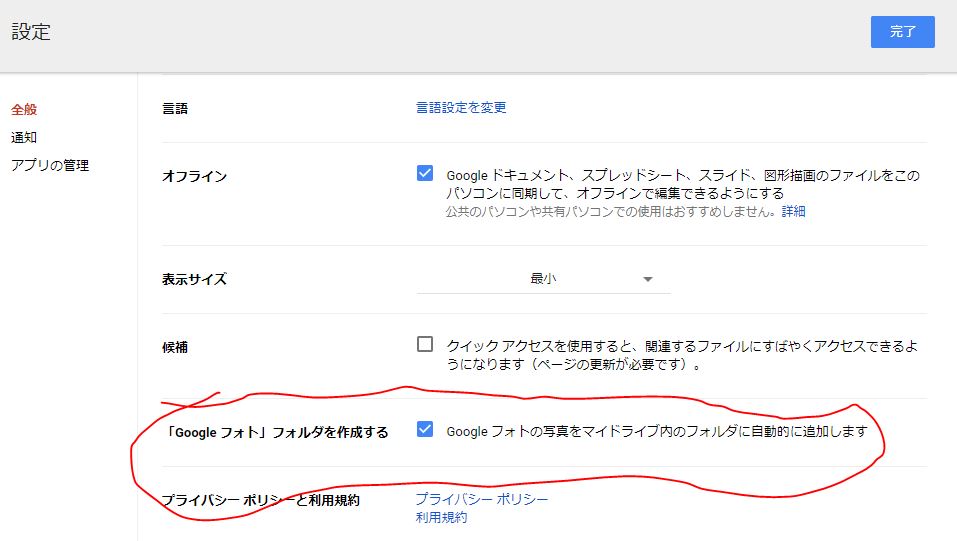
Task: Click the プライバシー ポリシーと利用規約 label
Action: click(261, 500)
